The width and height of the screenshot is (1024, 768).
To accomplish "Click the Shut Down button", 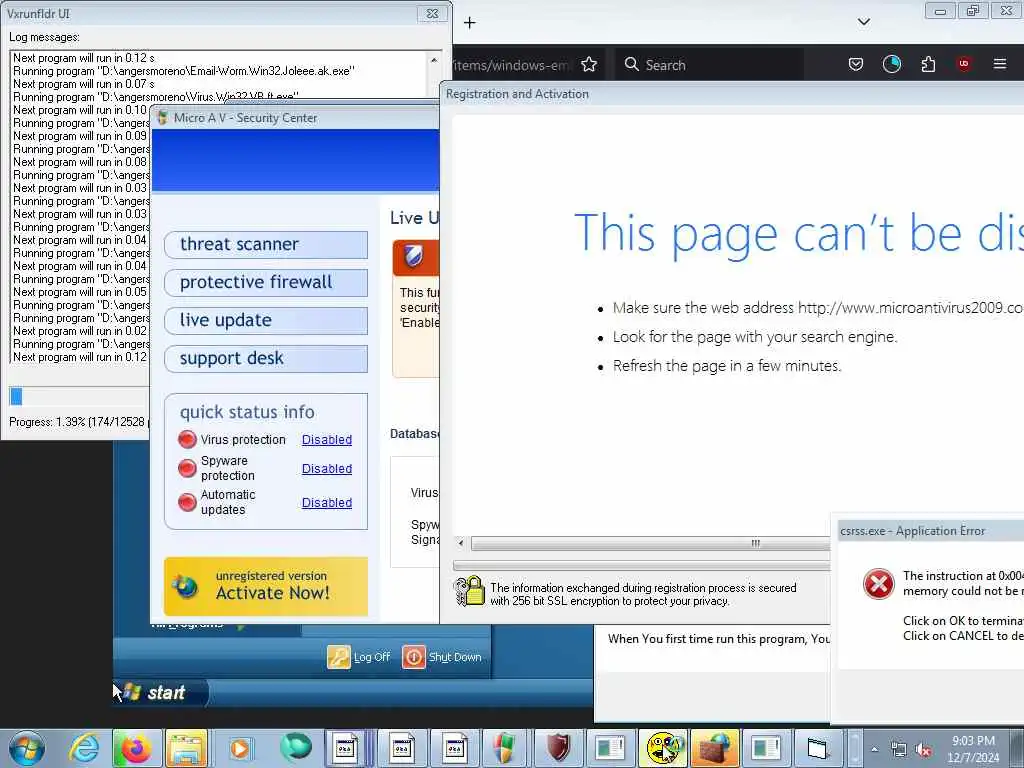I will point(442,657).
